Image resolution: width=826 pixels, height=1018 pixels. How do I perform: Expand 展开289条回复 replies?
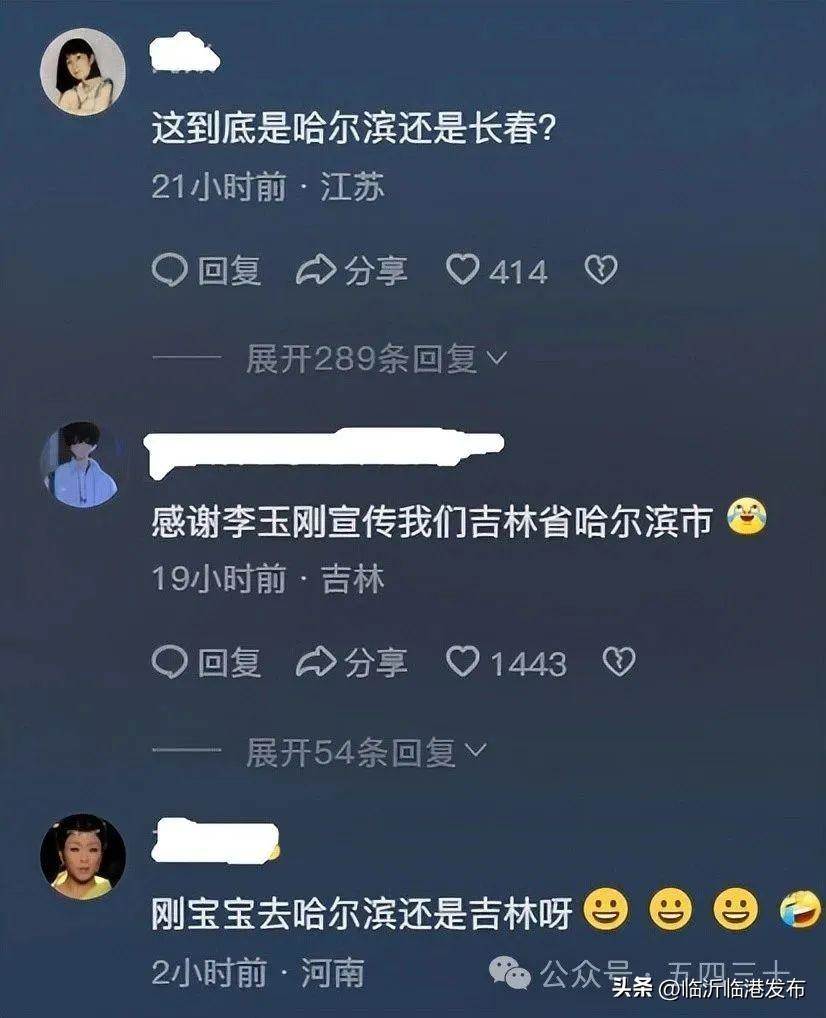pyautogui.click(x=376, y=358)
